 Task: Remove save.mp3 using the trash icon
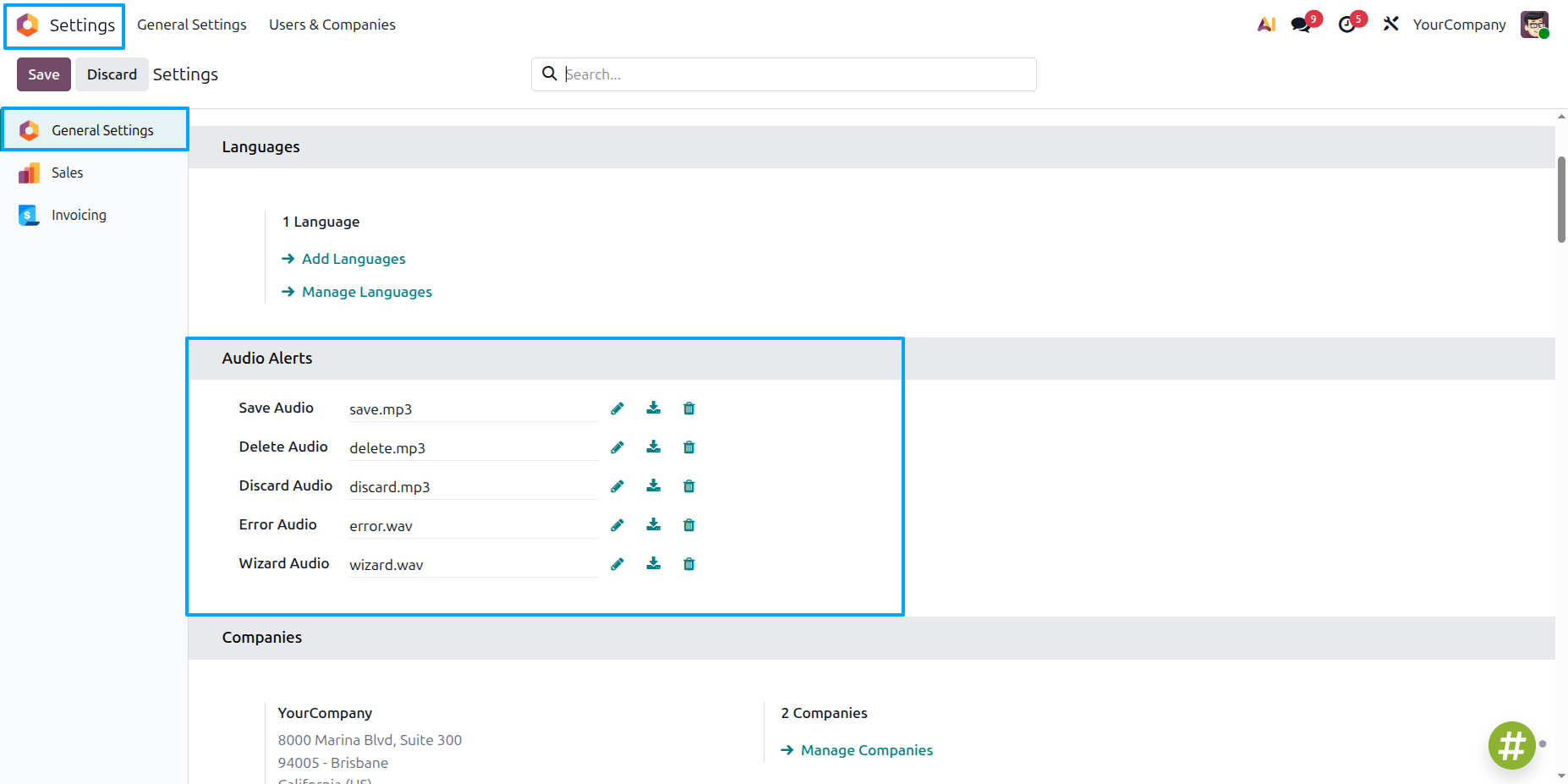tap(689, 408)
